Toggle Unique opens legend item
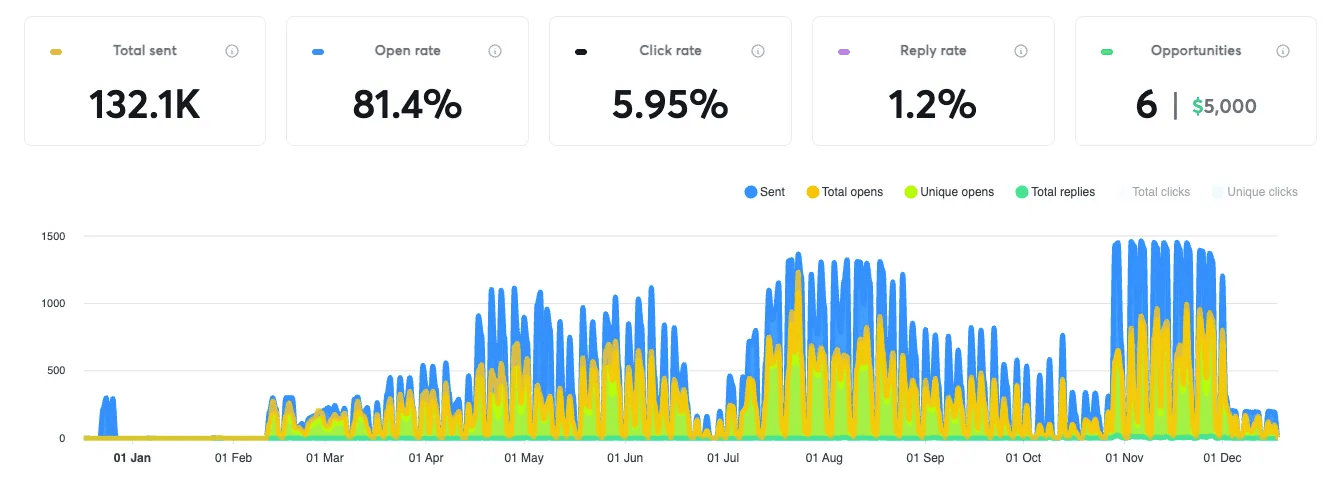The height and width of the screenshot is (499, 1339). (x=948, y=192)
